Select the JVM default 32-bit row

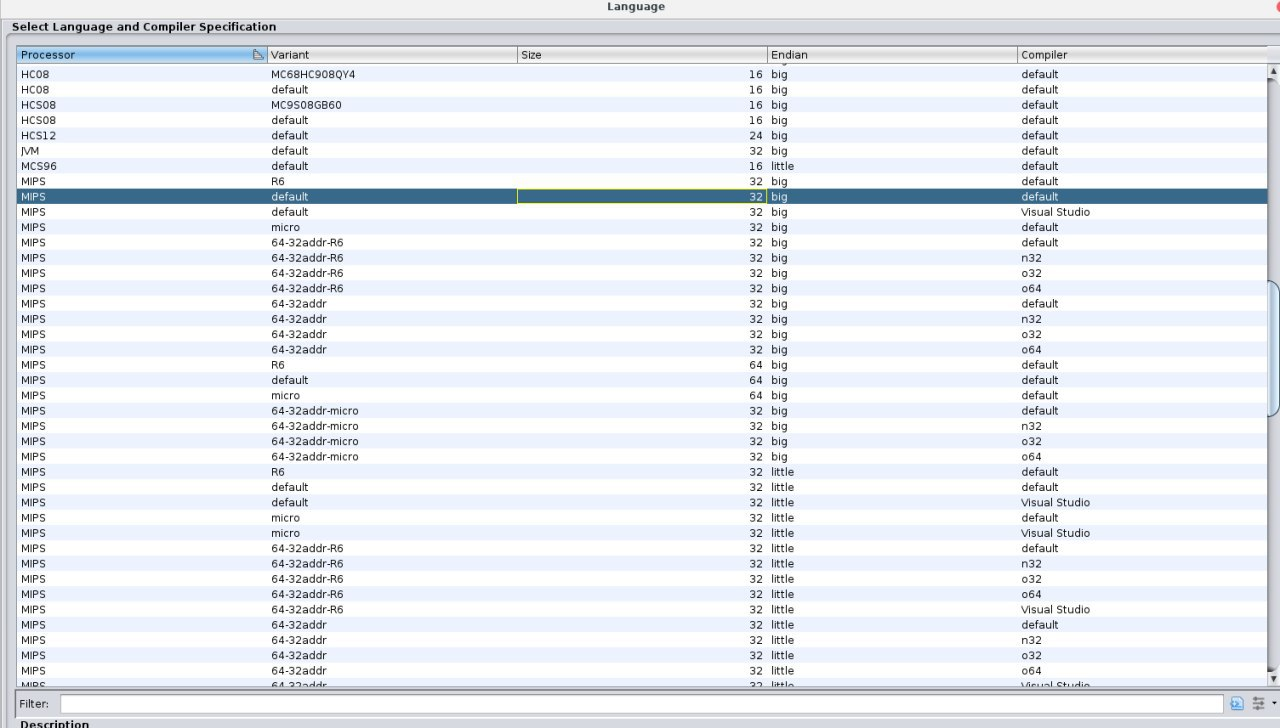(400, 150)
